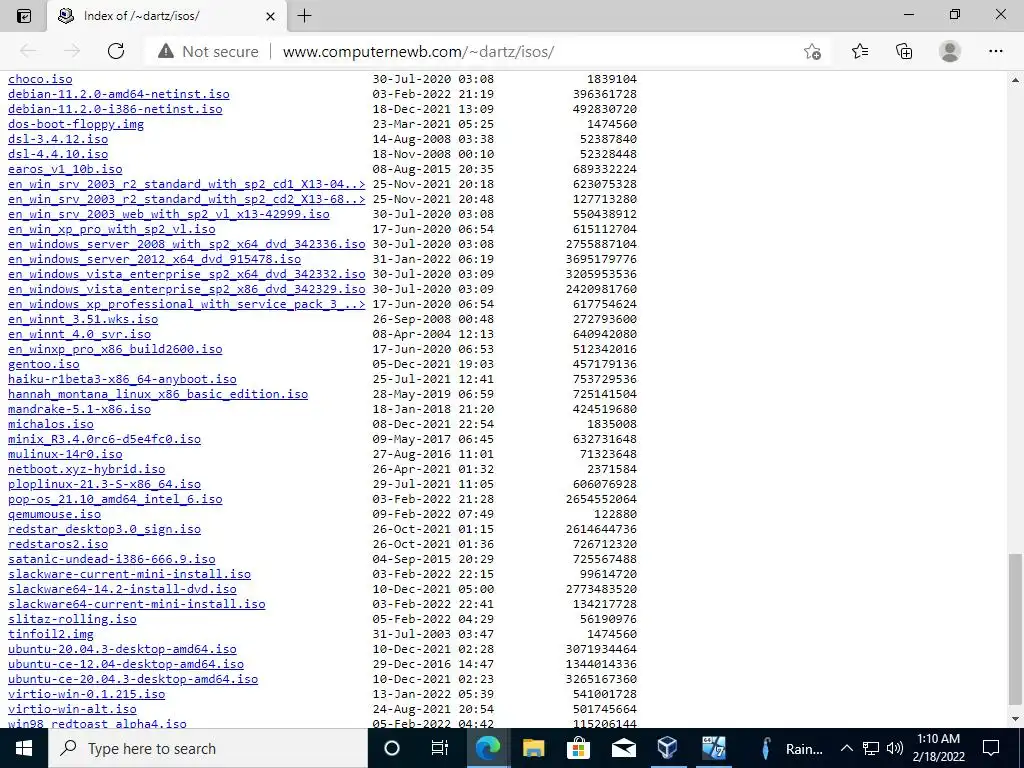Open Task View icon on taskbar

click(x=440, y=748)
